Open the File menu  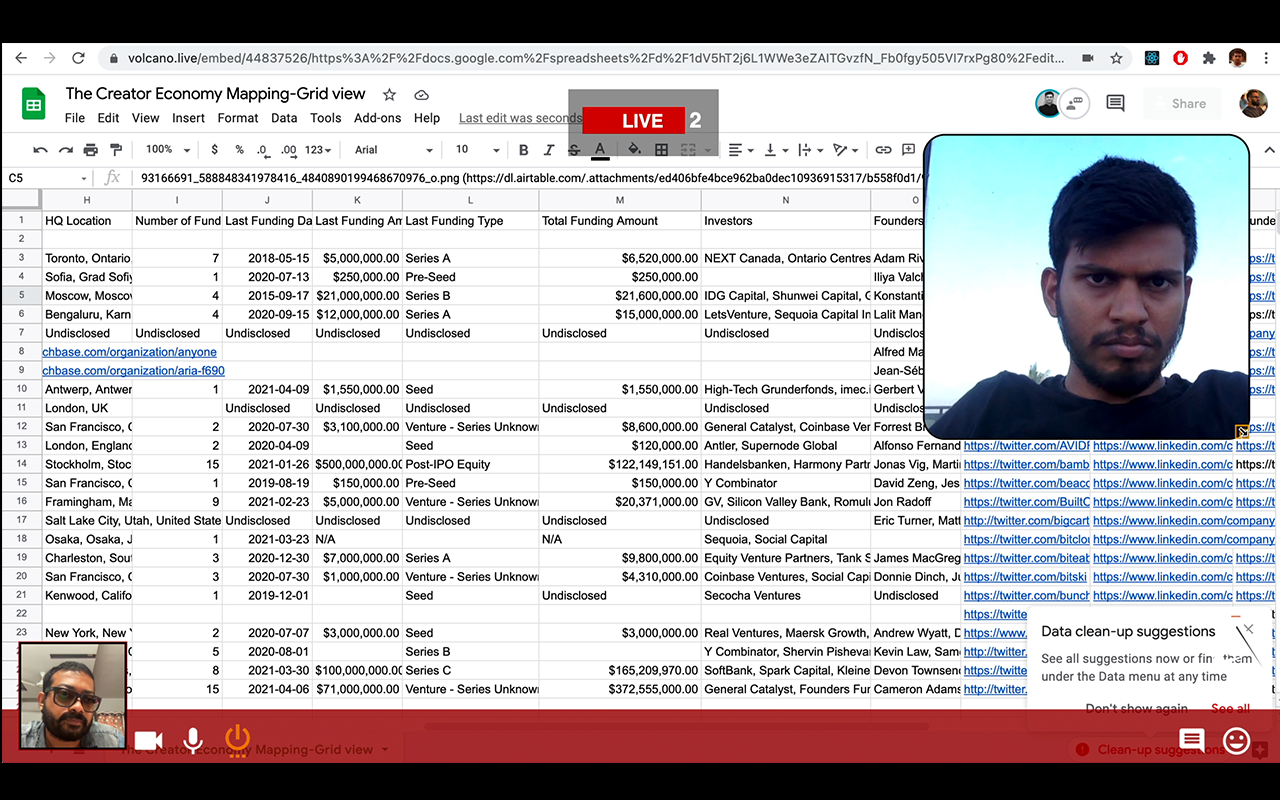(75, 118)
